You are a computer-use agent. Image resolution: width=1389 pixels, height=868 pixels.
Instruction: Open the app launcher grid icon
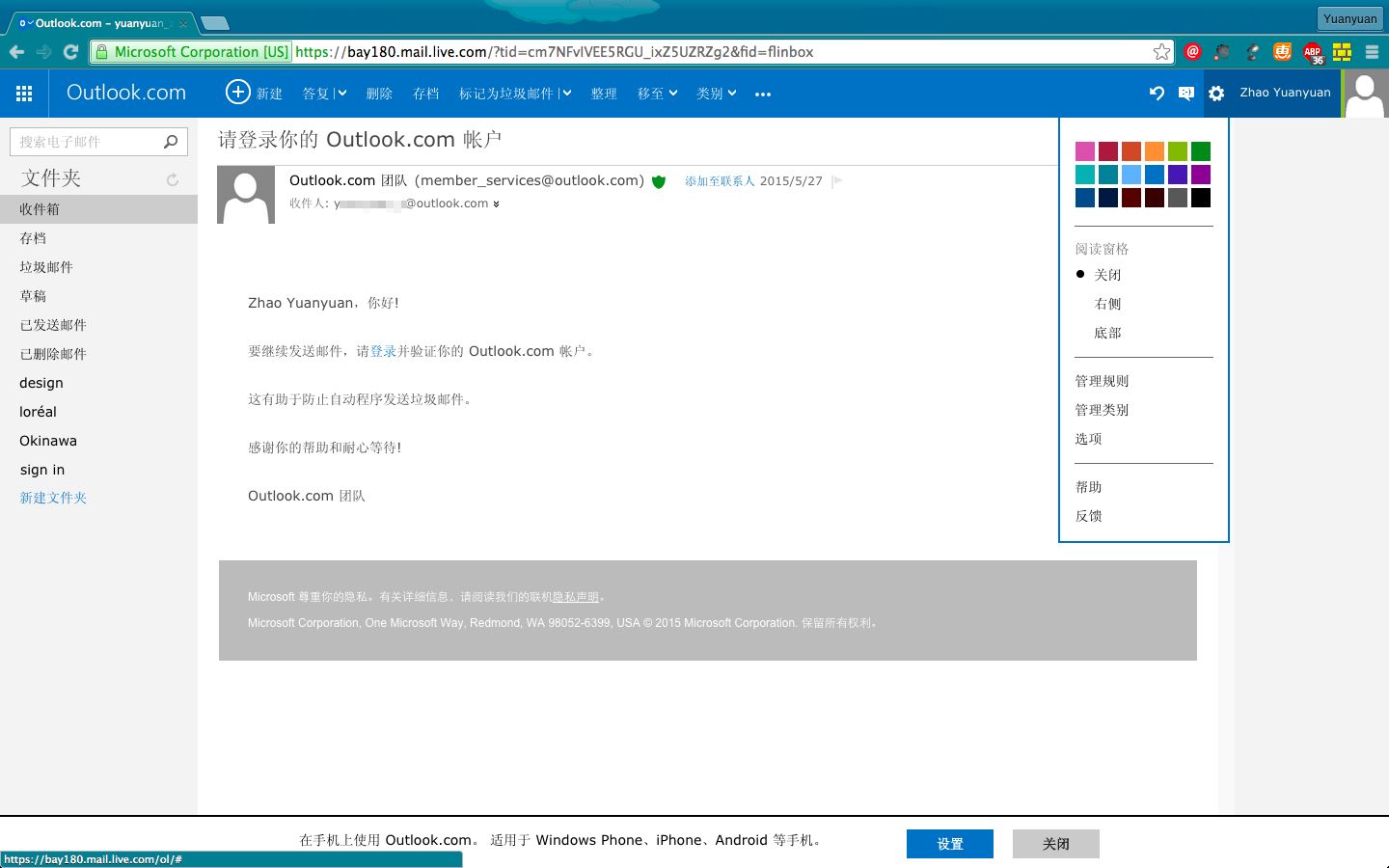click(24, 94)
